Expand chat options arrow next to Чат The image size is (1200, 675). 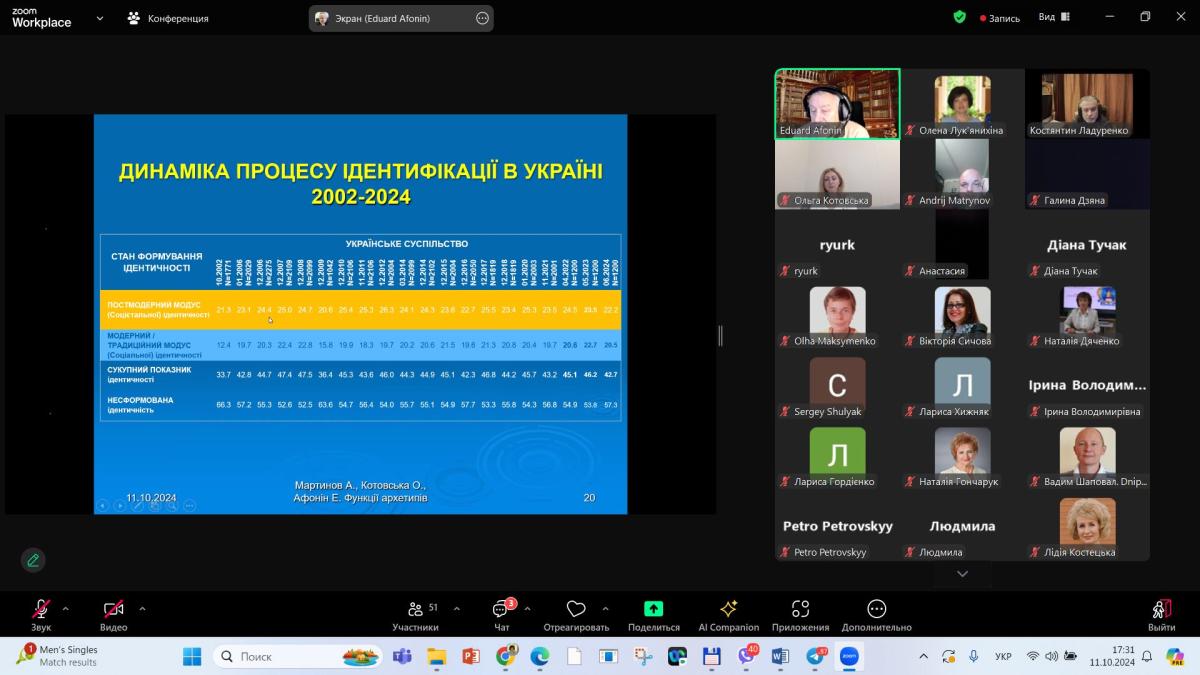pyautogui.click(x=527, y=608)
